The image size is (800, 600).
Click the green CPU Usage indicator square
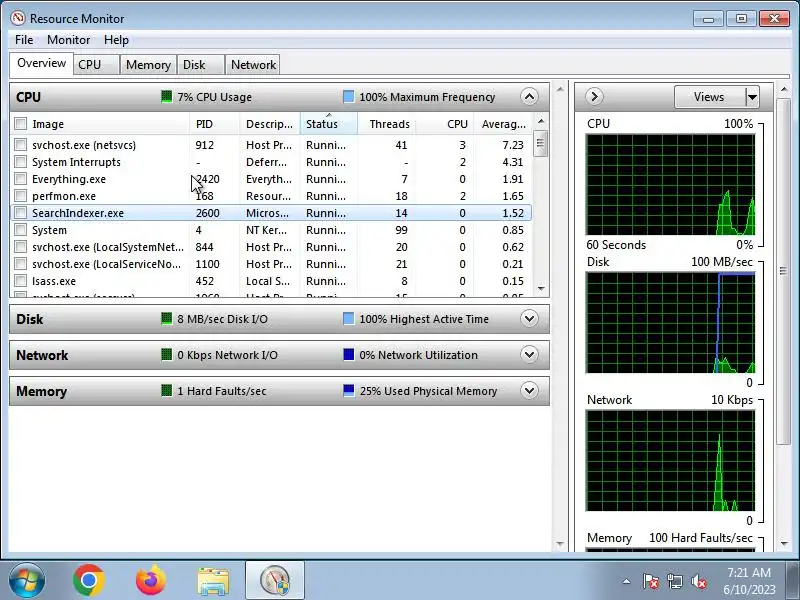[166, 96]
